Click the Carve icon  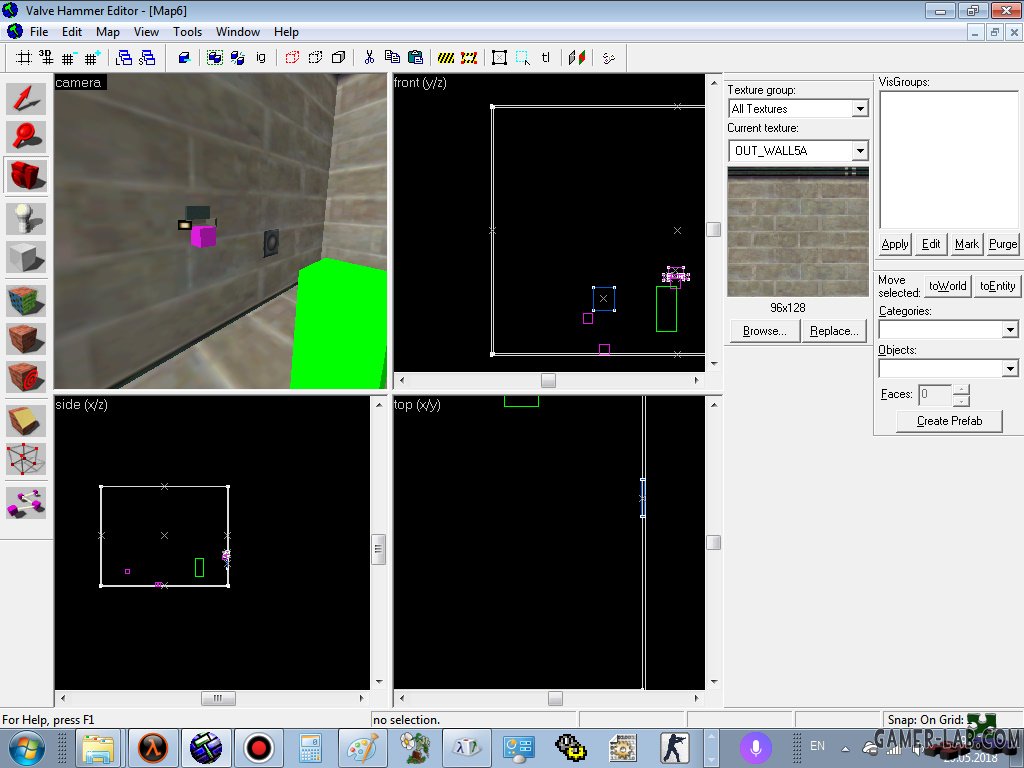tap(184, 58)
